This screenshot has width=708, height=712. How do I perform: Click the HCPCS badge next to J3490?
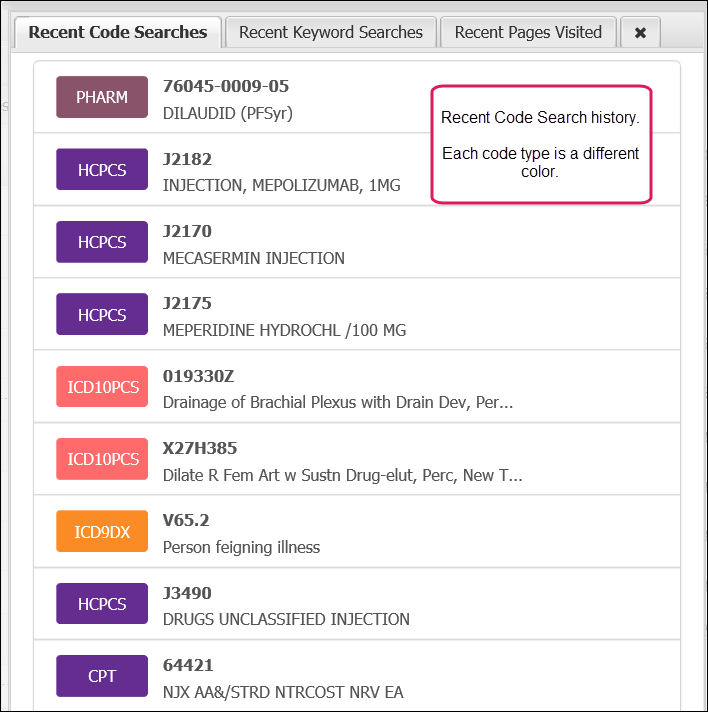(102, 604)
